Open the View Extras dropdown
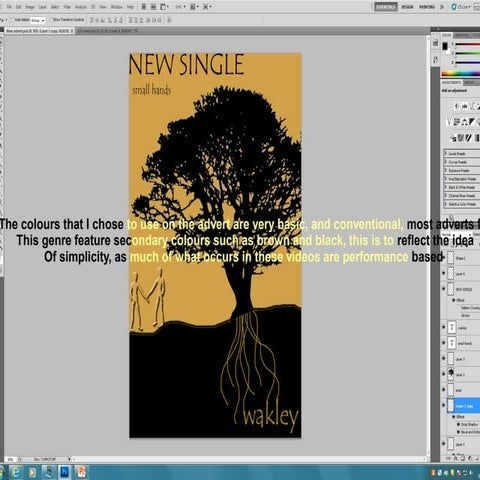The height and width of the screenshot is (480, 480). (x=164, y=7)
